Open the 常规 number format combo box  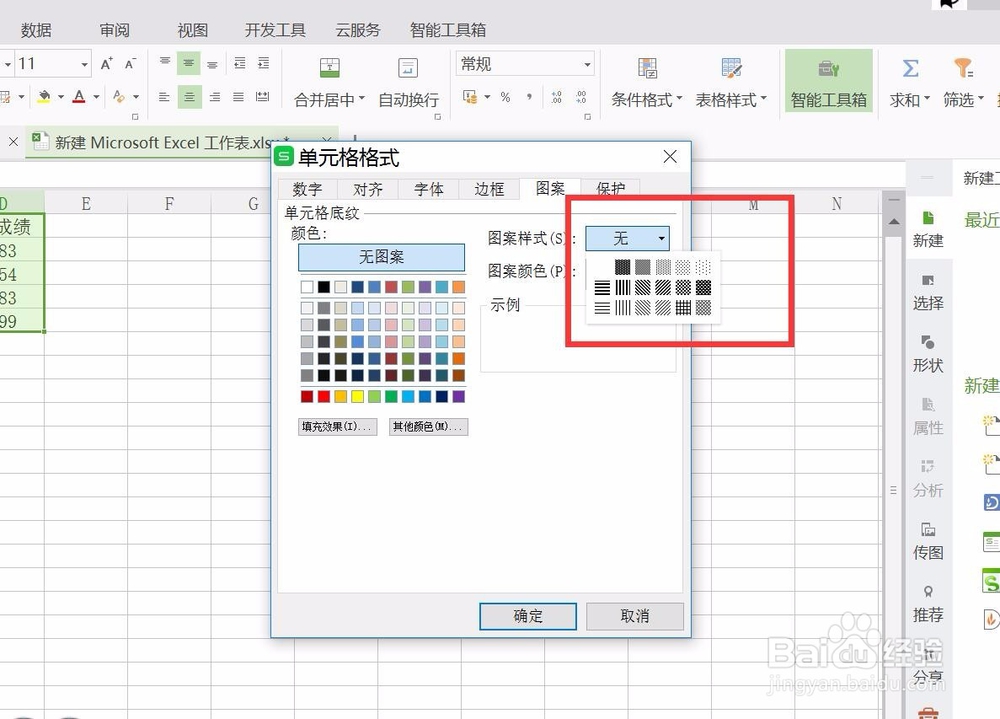pyautogui.click(x=524, y=63)
